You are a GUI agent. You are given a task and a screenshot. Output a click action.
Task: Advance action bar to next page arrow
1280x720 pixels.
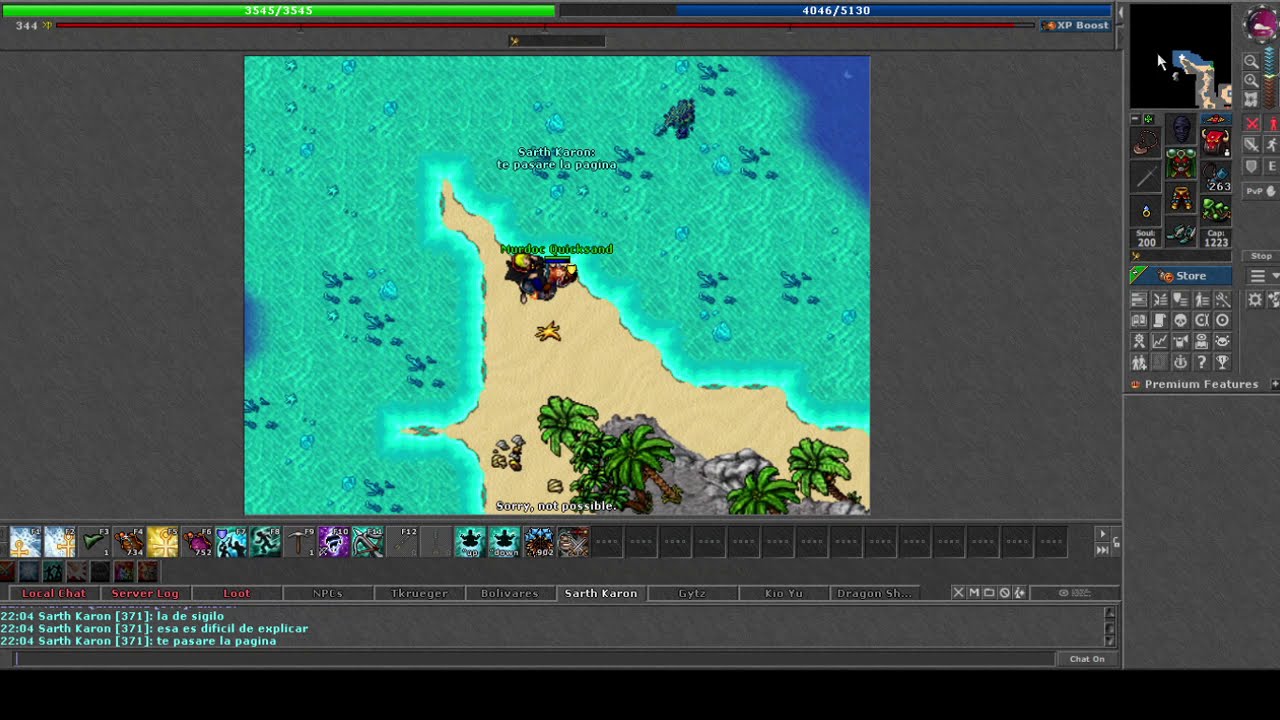[x=1102, y=534]
